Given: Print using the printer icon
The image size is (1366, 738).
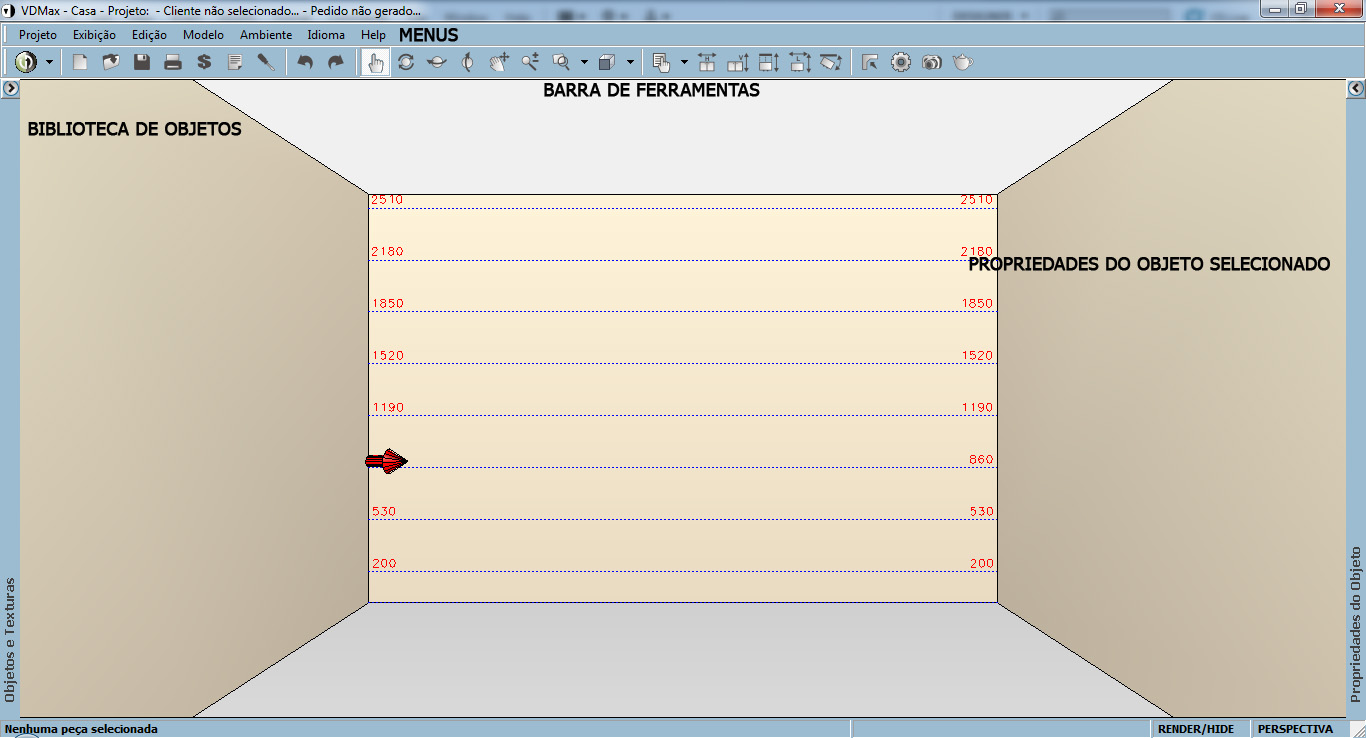Looking at the screenshot, I should [x=173, y=62].
